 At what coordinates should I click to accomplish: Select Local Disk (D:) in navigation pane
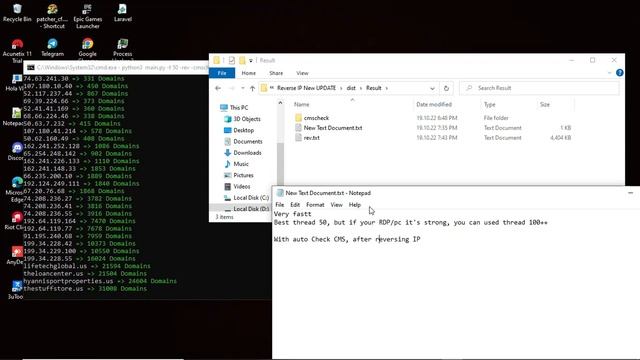(x=251, y=209)
